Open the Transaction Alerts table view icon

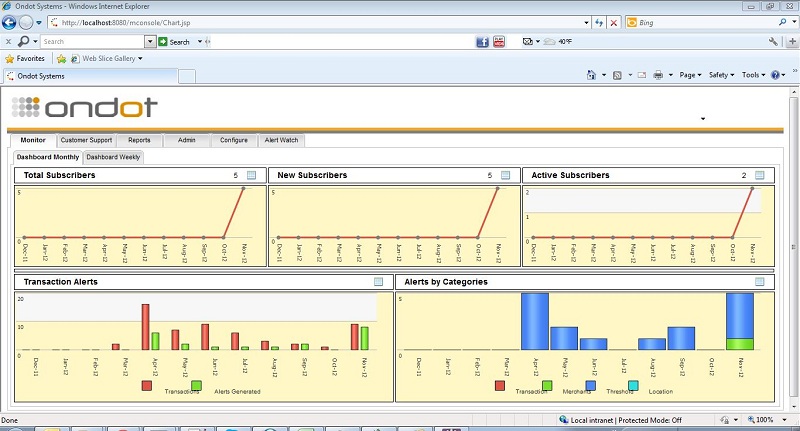378,282
